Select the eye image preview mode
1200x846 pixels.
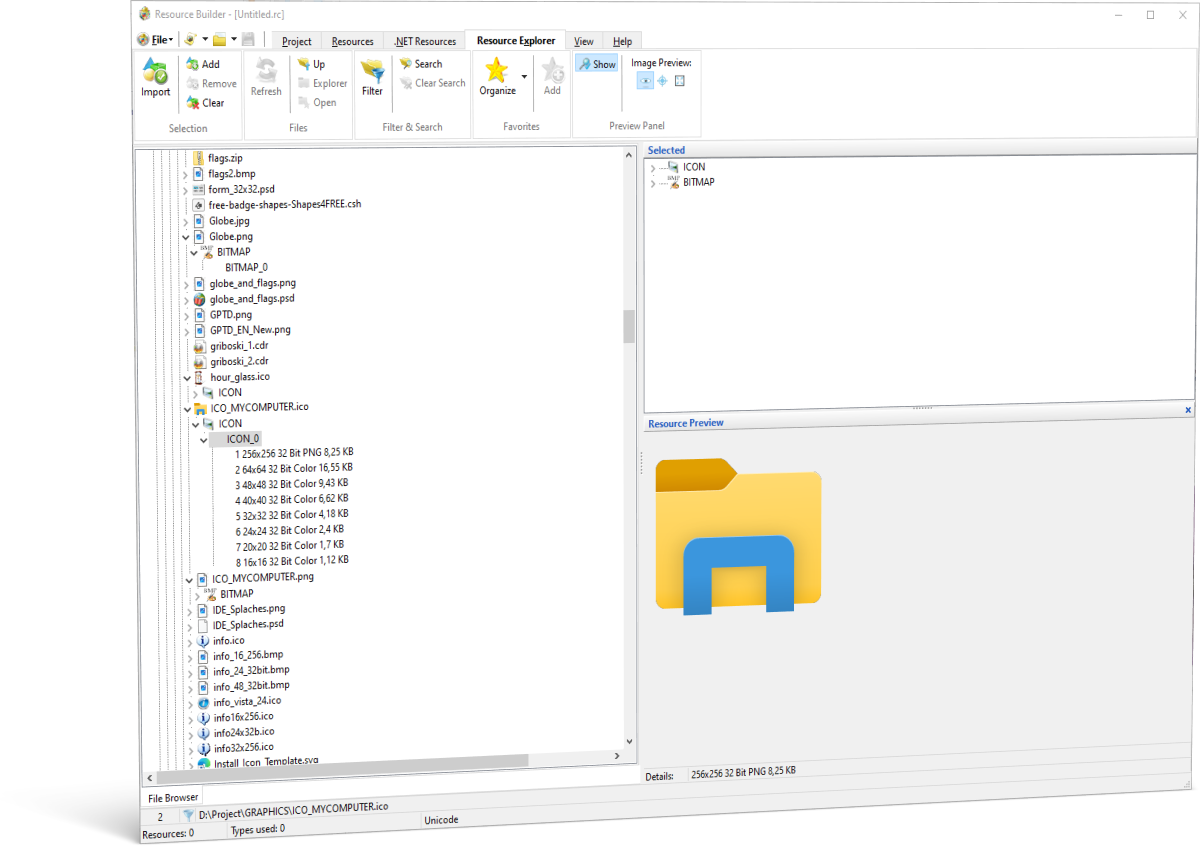click(x=645, y=81)
